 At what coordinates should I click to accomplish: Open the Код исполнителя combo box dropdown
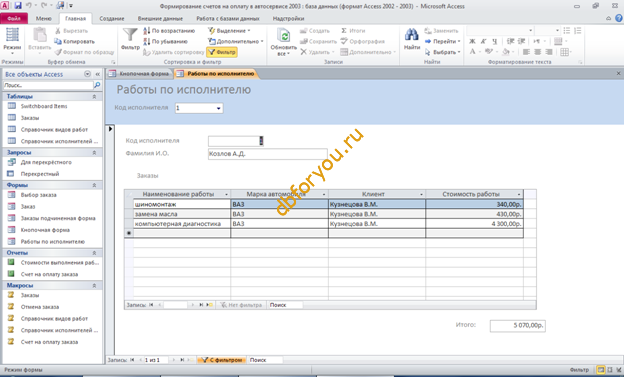coord(218,108)
